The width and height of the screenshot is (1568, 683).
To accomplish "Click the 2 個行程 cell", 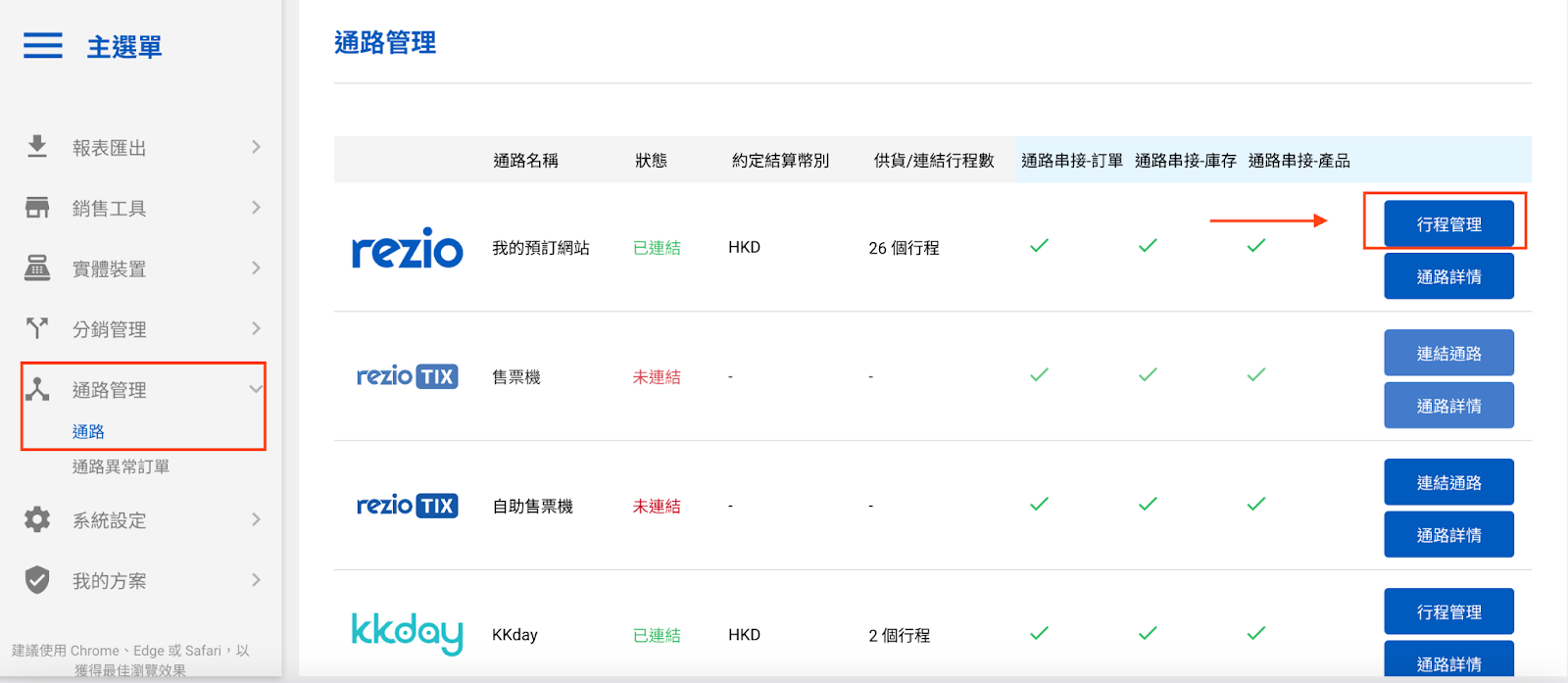I will (900, 635).
